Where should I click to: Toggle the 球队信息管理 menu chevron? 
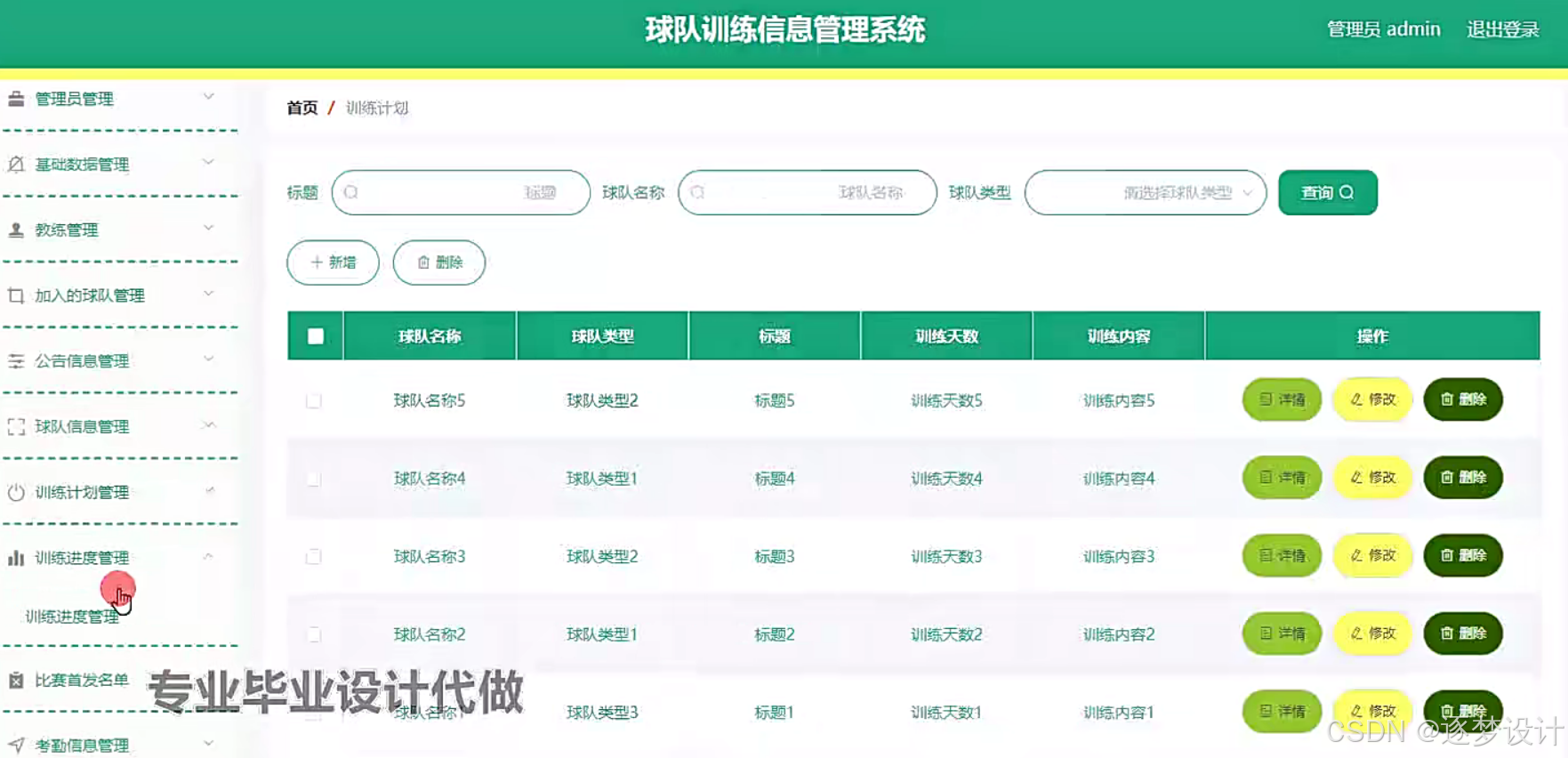click(208, 424)
